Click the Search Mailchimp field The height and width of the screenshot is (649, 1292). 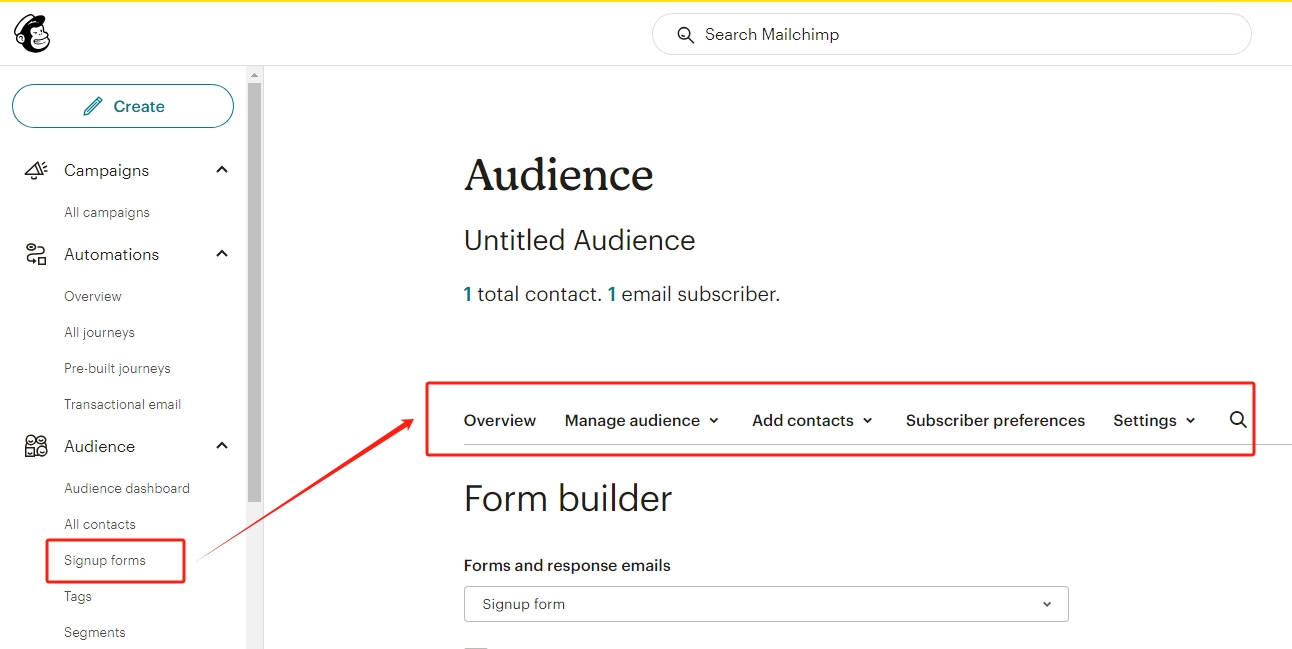click(951, 34)
